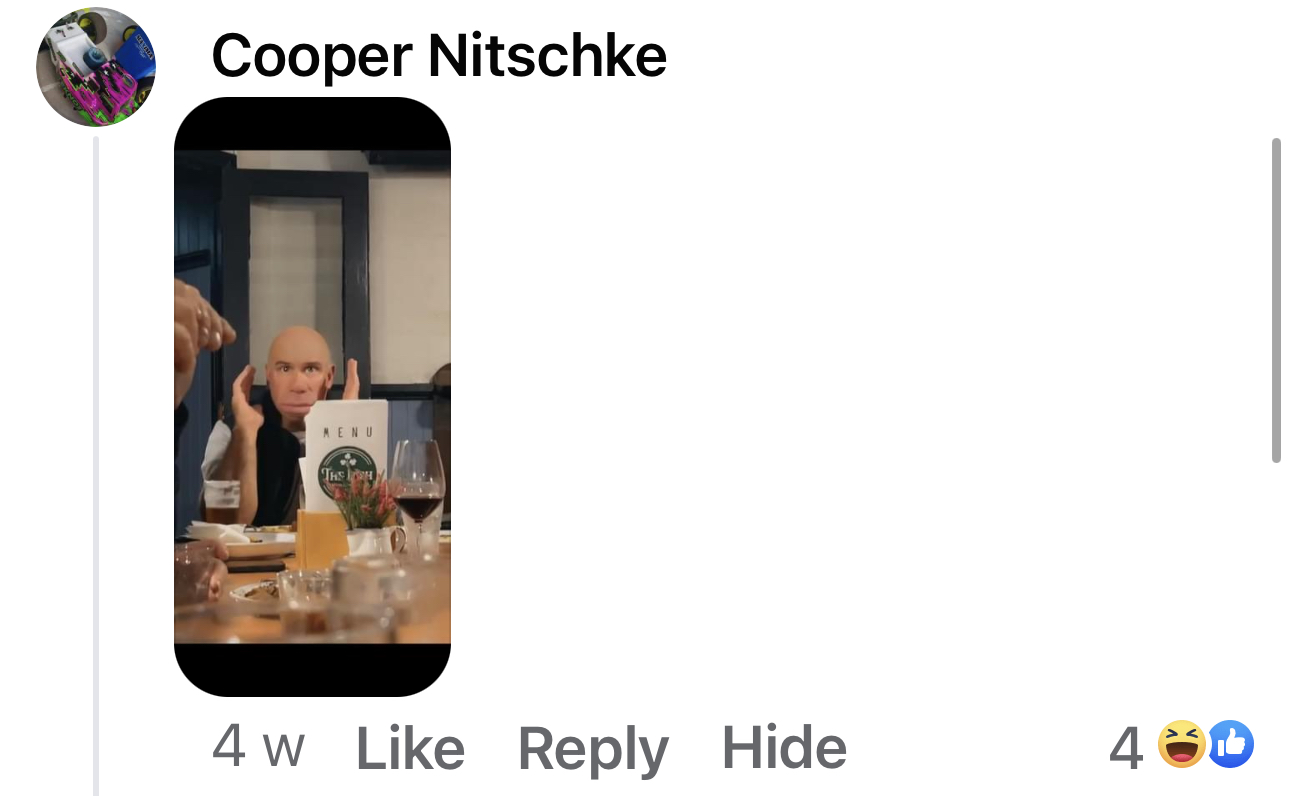1290x796 pixels.
Task: Click the black bar atop the video
Action: click(312, 124)
